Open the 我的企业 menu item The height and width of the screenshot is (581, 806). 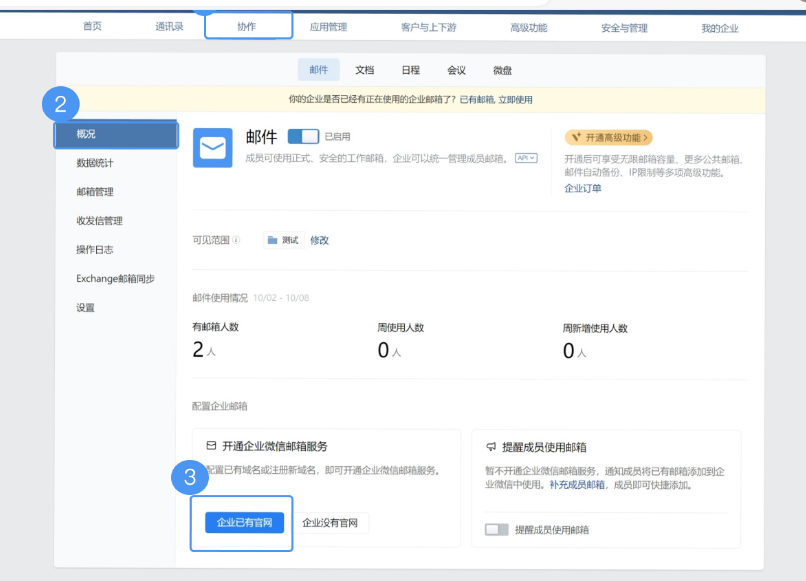pos(719,28)
